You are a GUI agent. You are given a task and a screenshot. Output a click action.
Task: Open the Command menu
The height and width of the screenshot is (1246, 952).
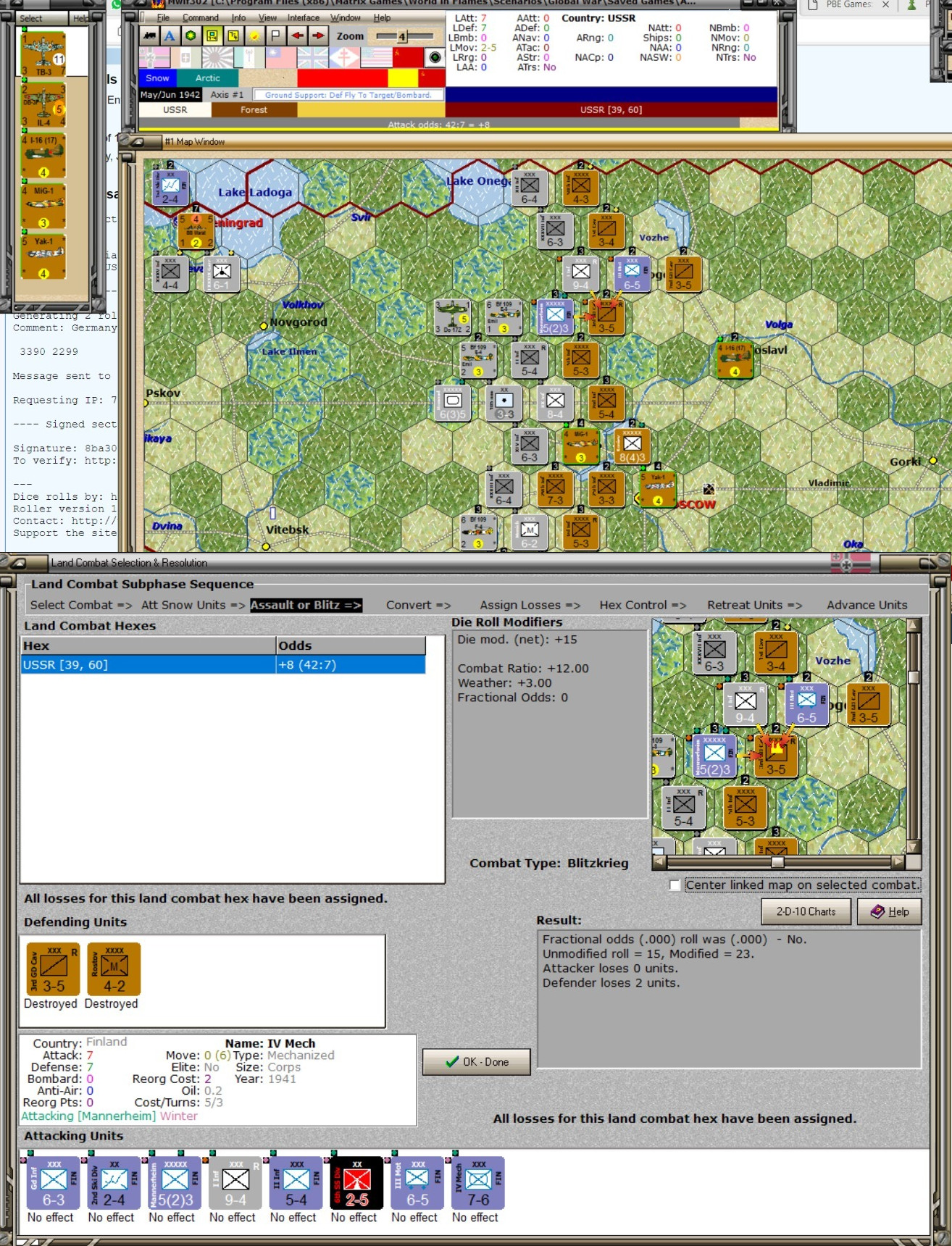tap(201, 17)
